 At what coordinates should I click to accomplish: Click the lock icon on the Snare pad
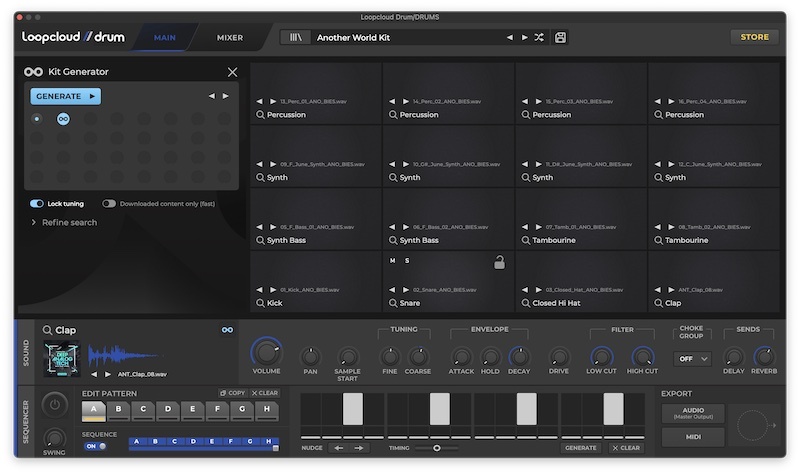click(499, 262)
